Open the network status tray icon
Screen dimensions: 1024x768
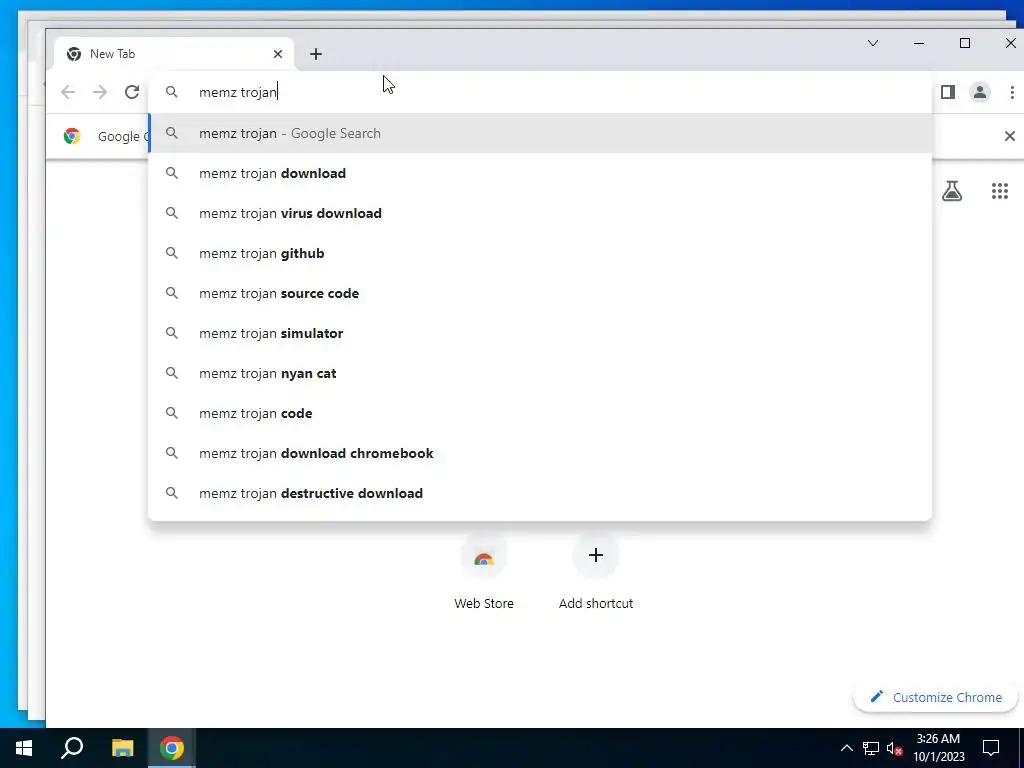pos(871,748)
